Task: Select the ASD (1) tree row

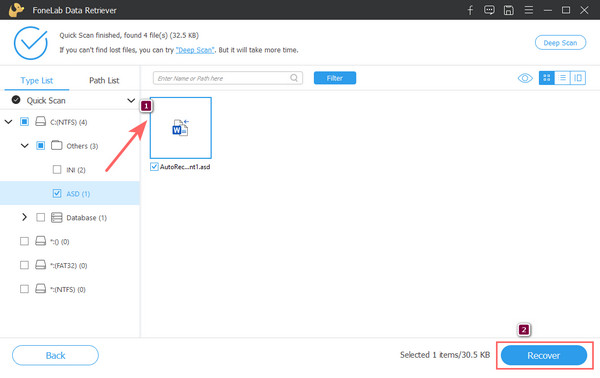Action: pos(70,193)
